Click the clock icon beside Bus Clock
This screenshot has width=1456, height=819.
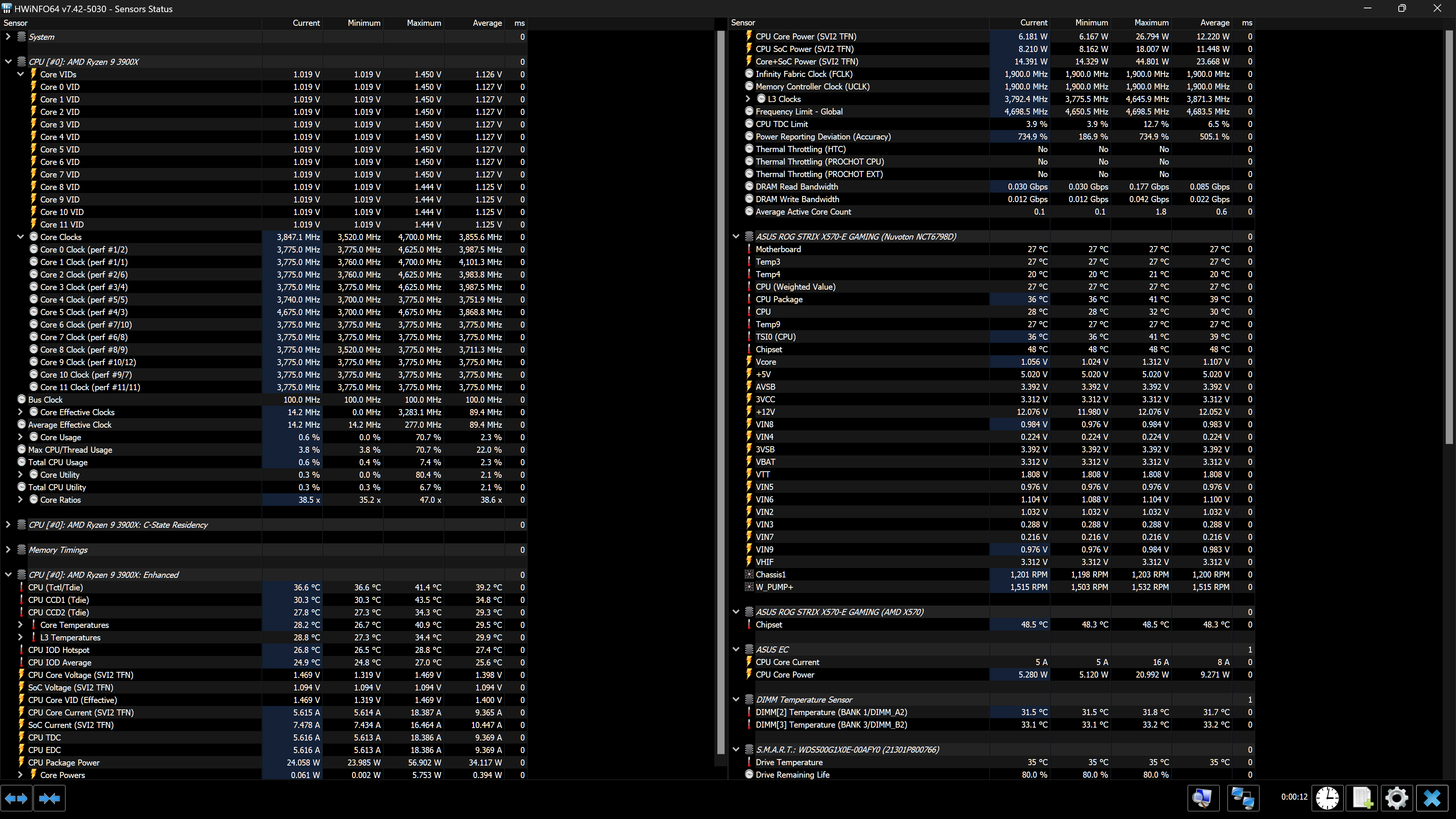click(x=22, y=400)
